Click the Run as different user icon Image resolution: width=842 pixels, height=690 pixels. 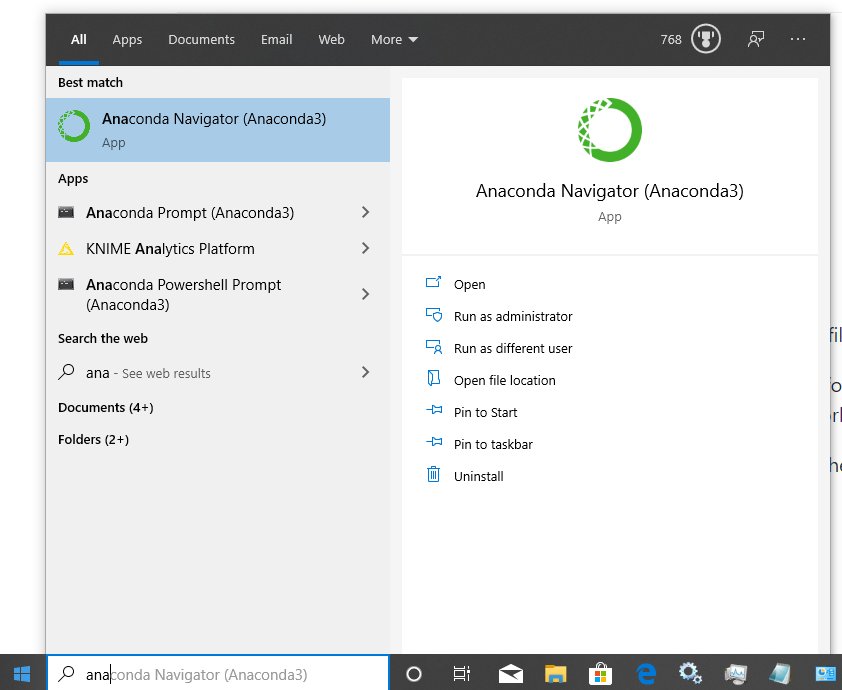point(433,347)
